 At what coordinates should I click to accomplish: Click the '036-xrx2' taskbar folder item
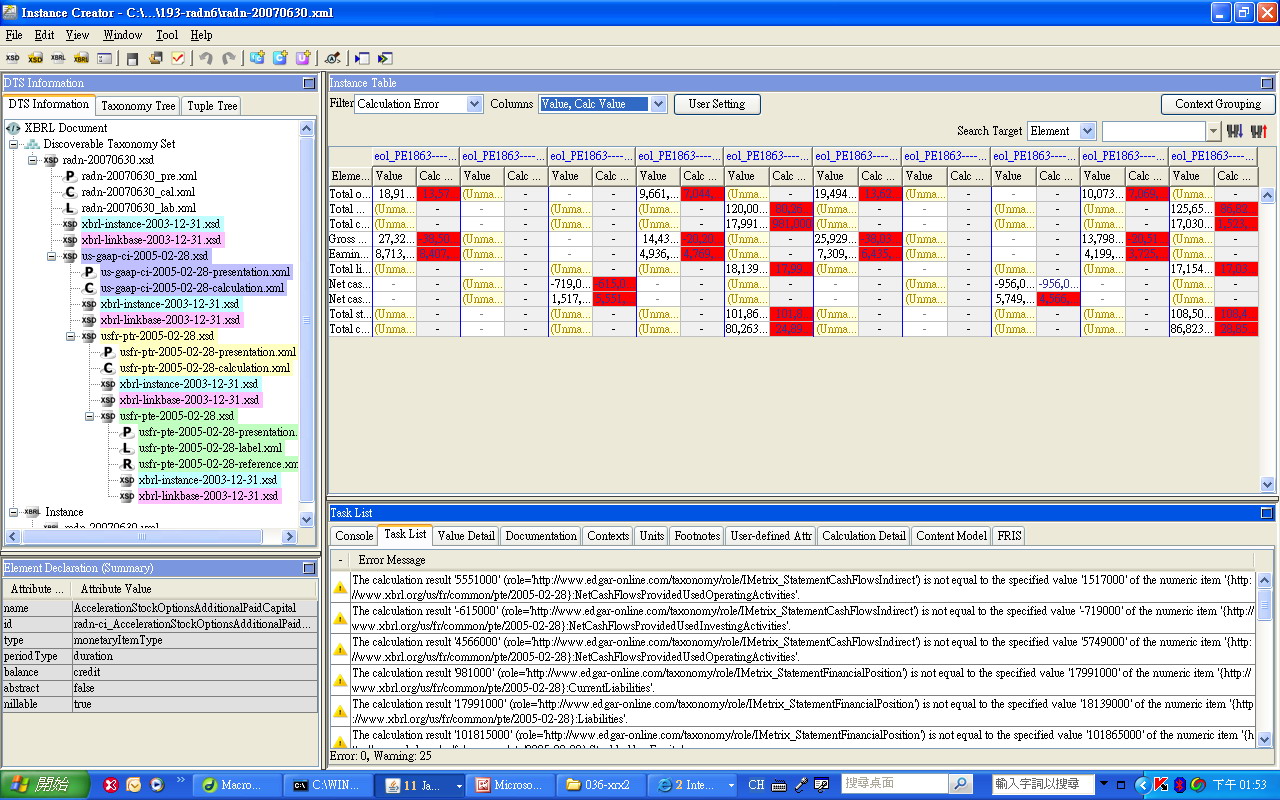coord(600,785)
